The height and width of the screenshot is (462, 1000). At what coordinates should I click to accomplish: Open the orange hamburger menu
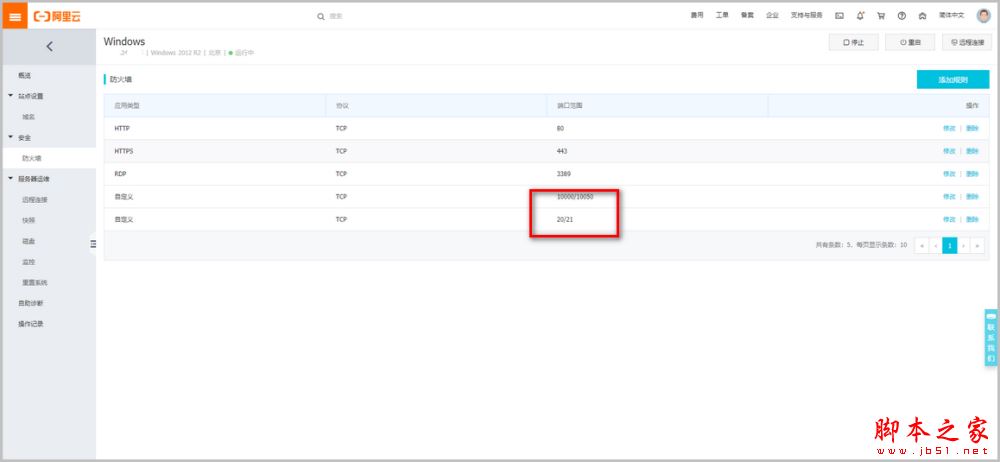(x=17, y=17)
